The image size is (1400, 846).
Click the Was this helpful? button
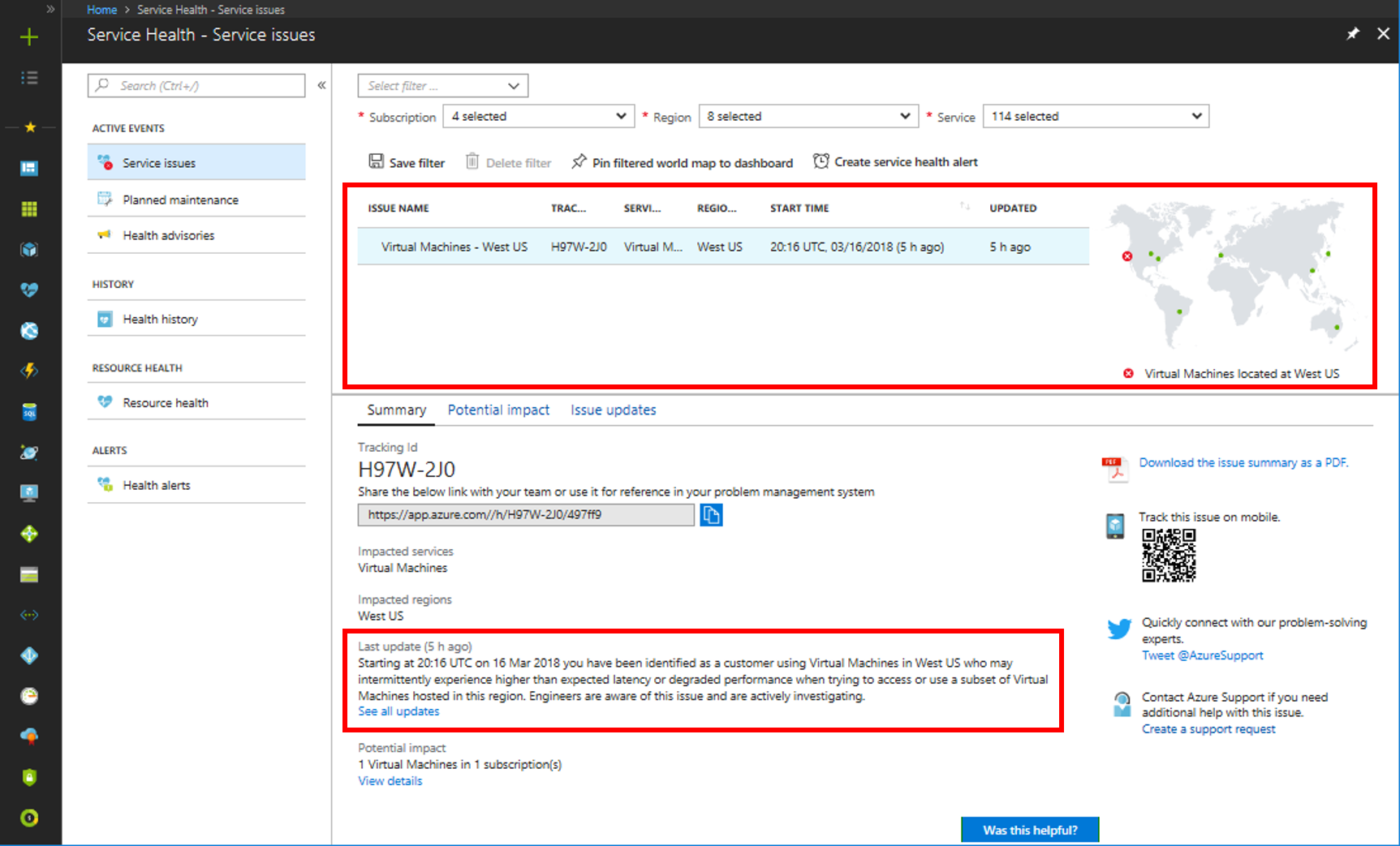(x=1030, y=830)
